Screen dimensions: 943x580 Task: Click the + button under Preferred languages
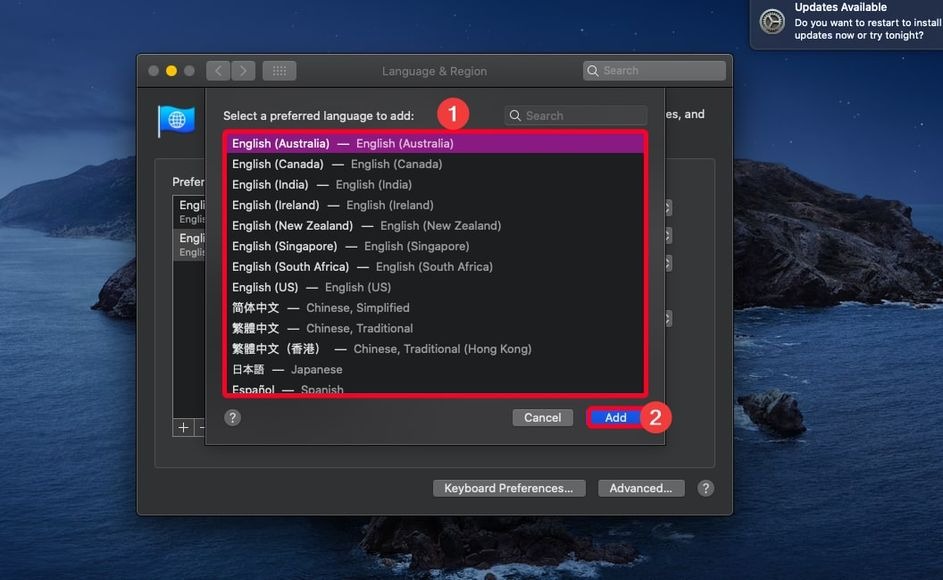click(182, 427)
